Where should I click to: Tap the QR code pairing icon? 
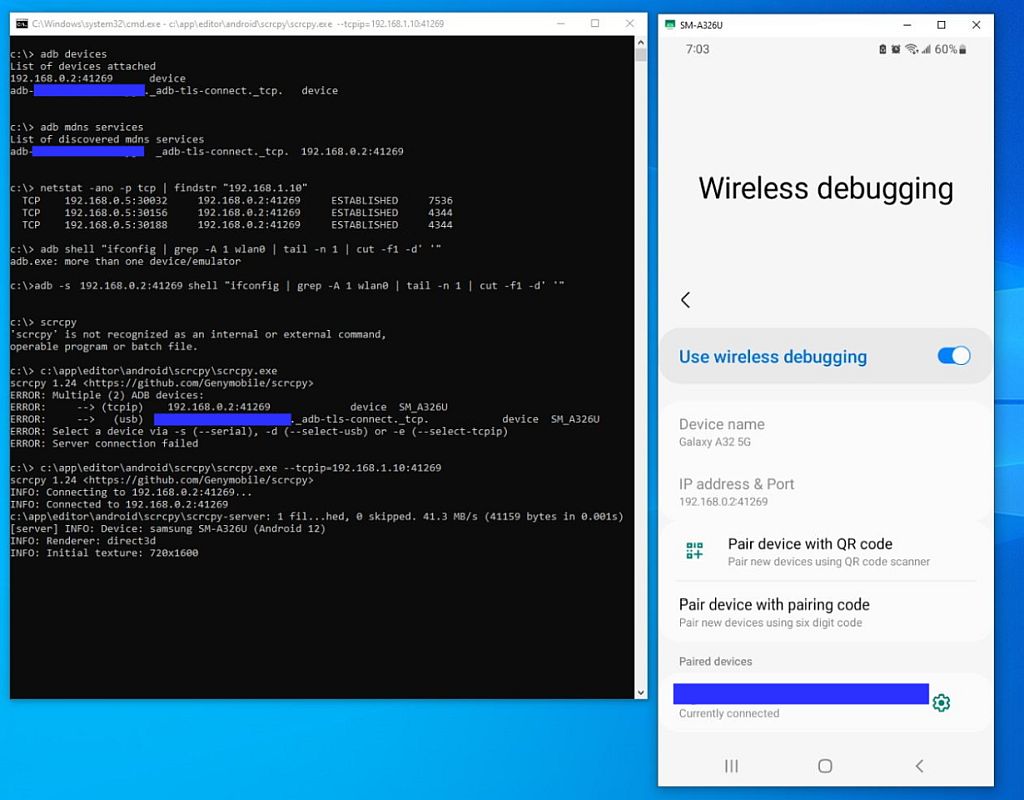pos(694,551)
